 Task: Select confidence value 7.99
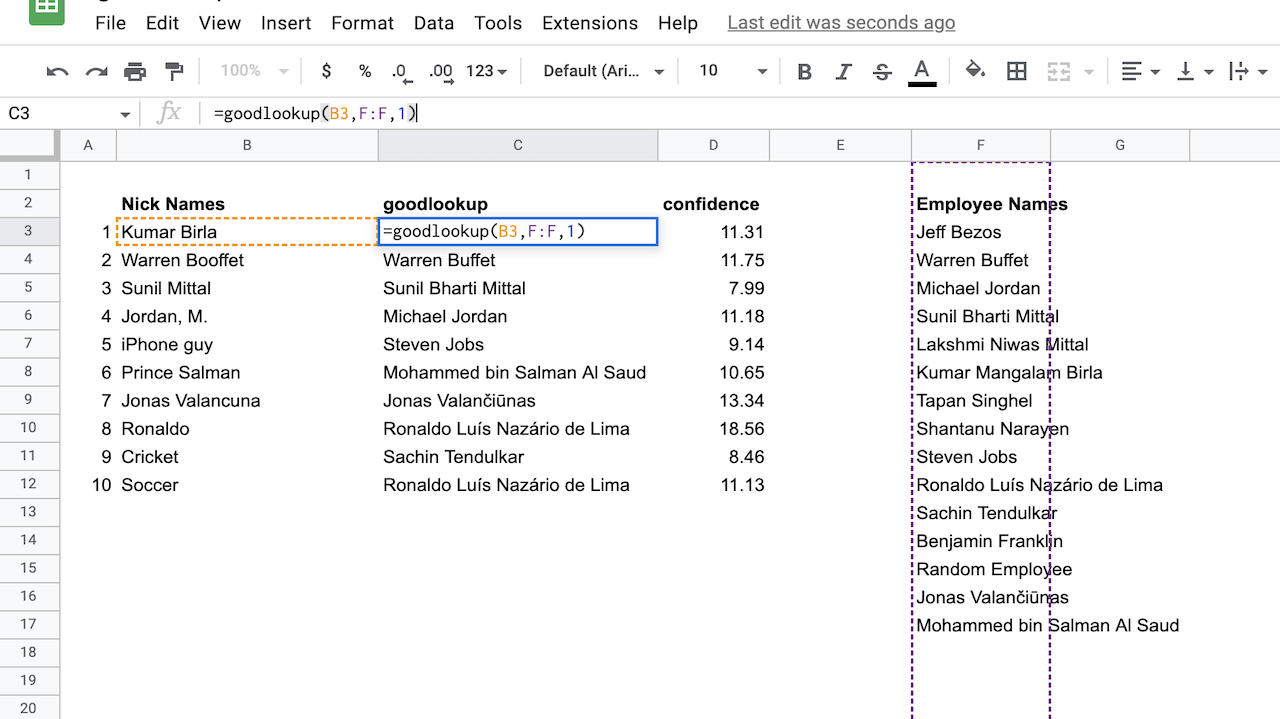tap(714, 288)
